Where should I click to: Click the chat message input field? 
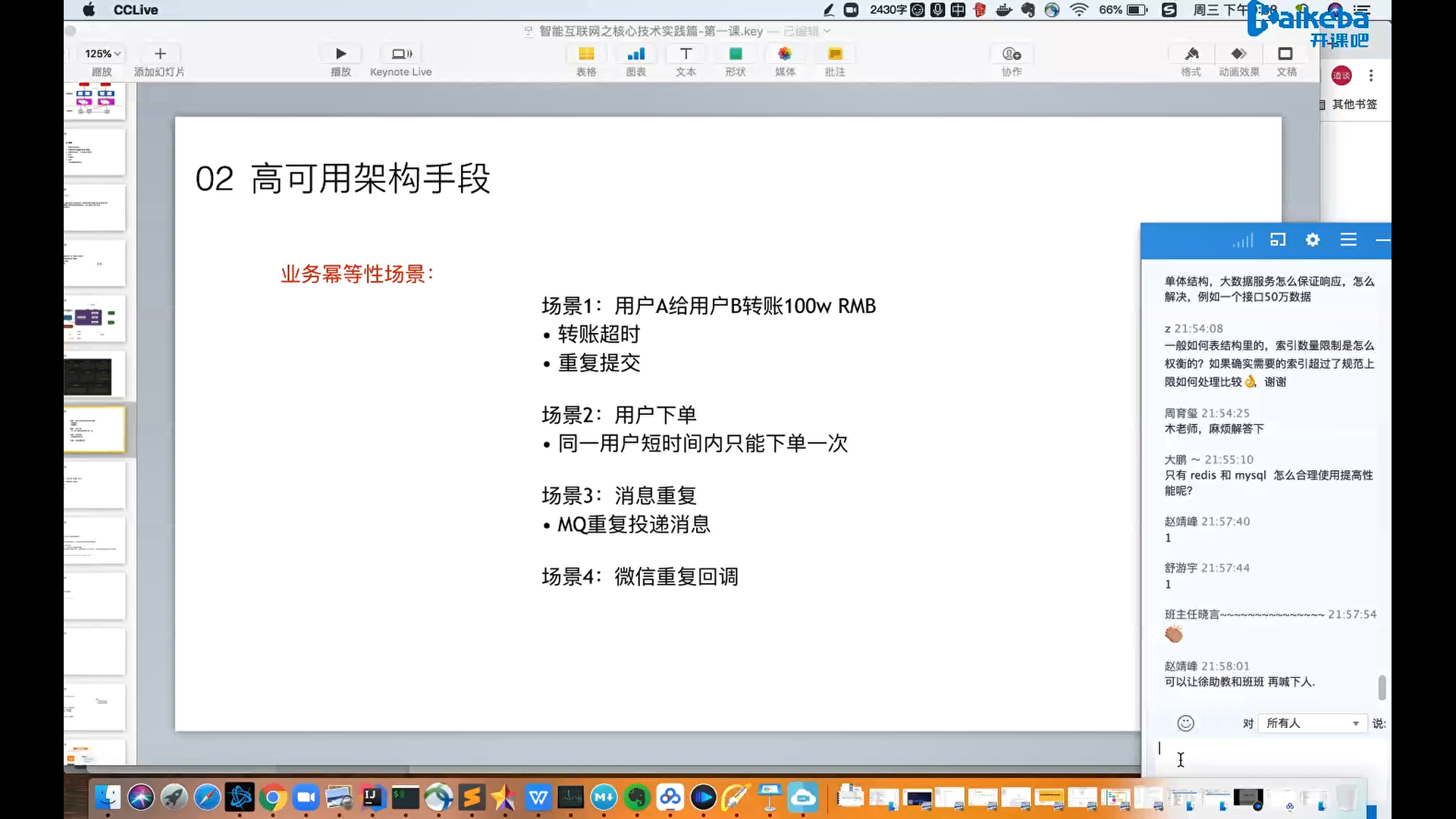click(x=1266, y=755)
